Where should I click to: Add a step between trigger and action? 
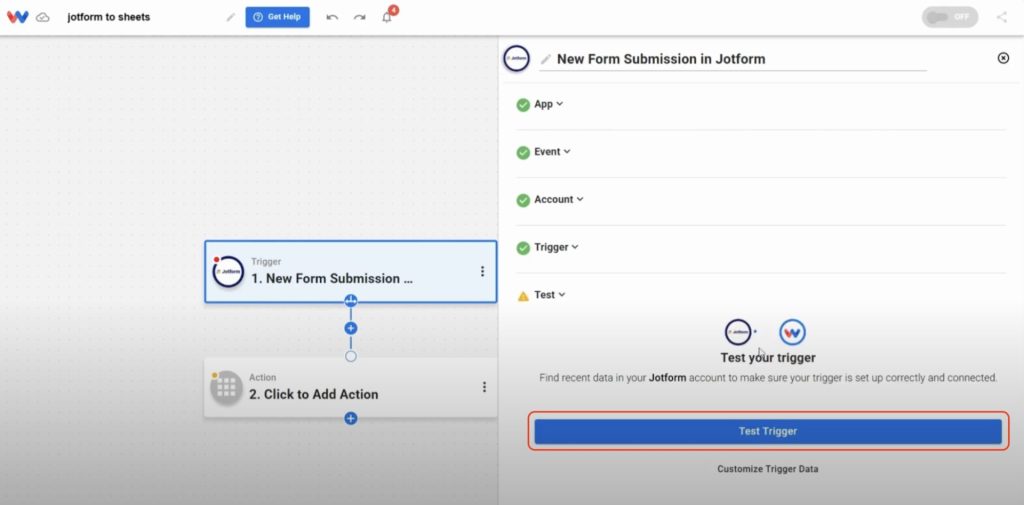point(351,328)
